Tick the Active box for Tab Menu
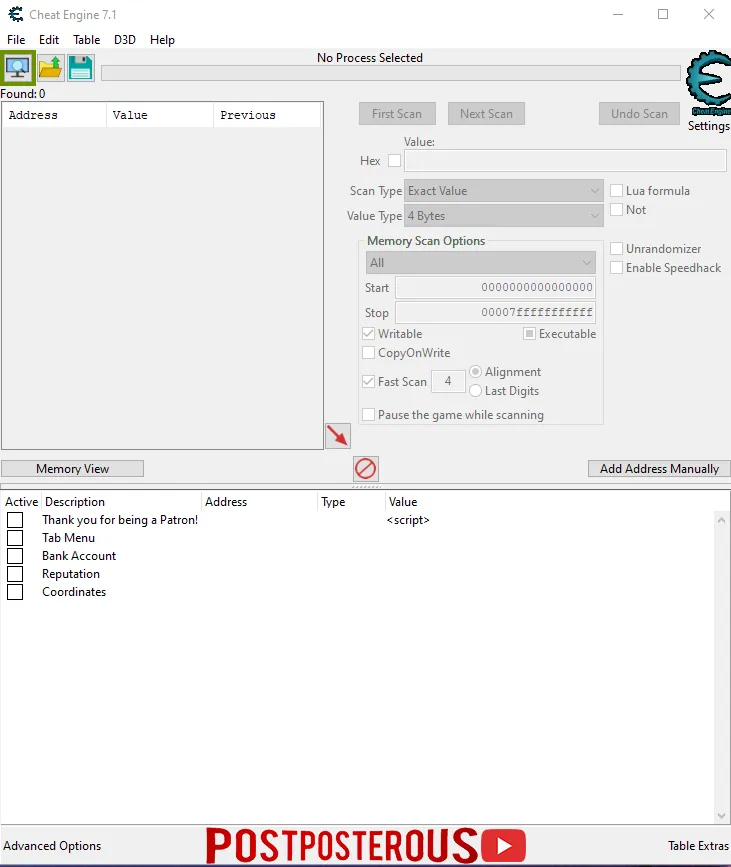The height and width of the screenshot is (867, 731). [x=15, y=538]
